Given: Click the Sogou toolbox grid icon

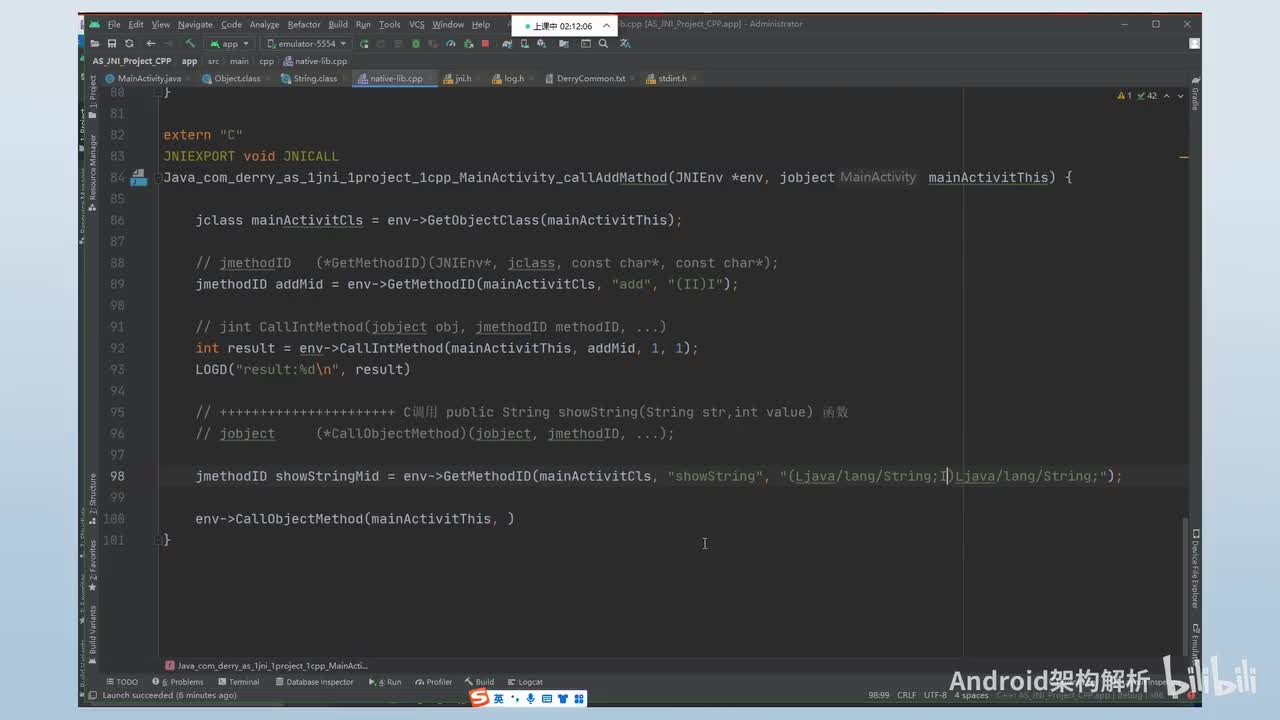Looking at the screenshot, I should pos(578,698).
